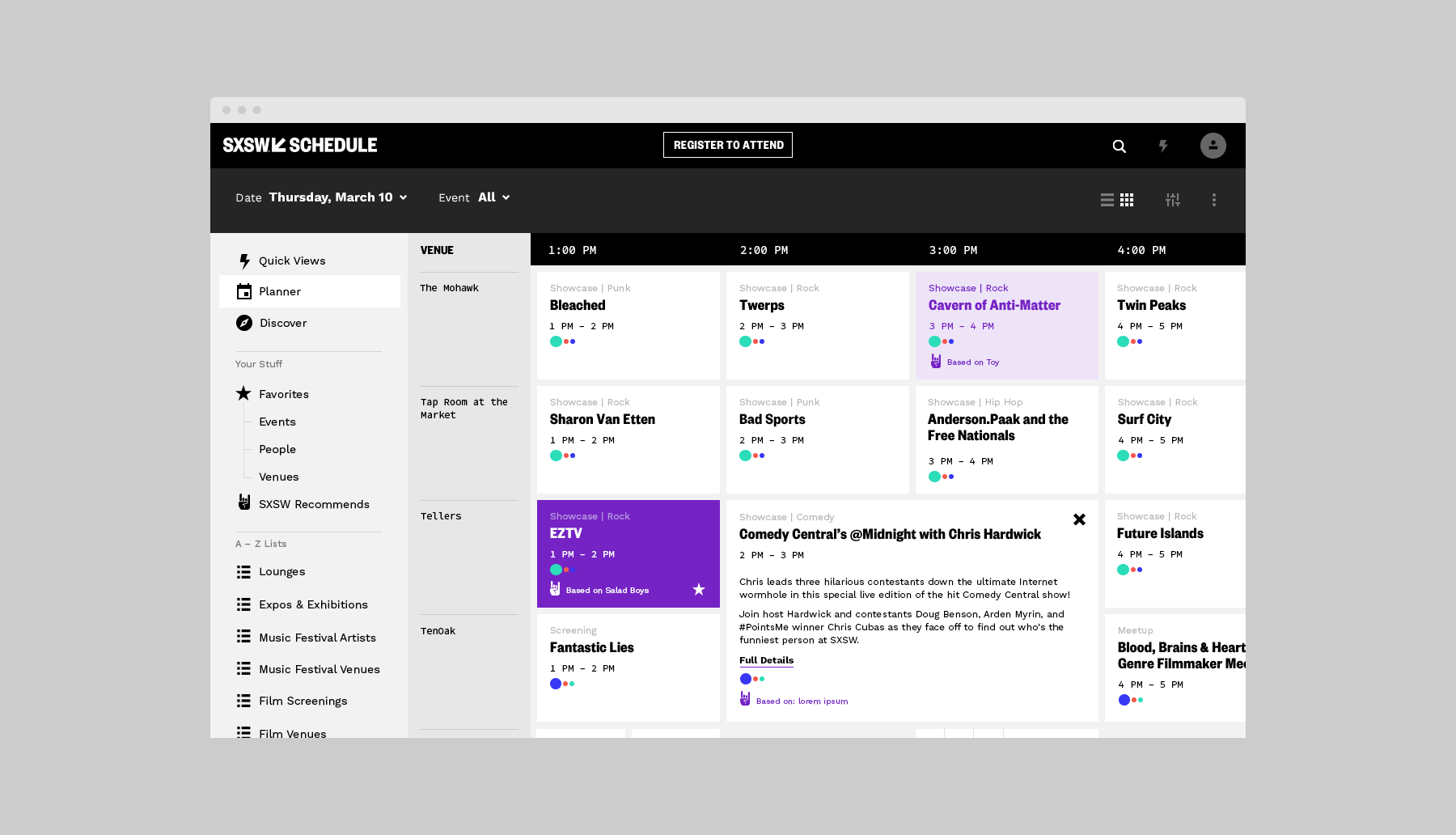Open the search icon in the header

tap(1119, 146)
